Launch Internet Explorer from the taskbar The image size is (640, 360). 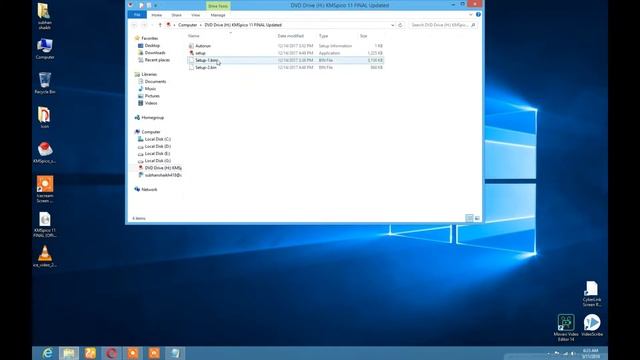coord(48,353)
